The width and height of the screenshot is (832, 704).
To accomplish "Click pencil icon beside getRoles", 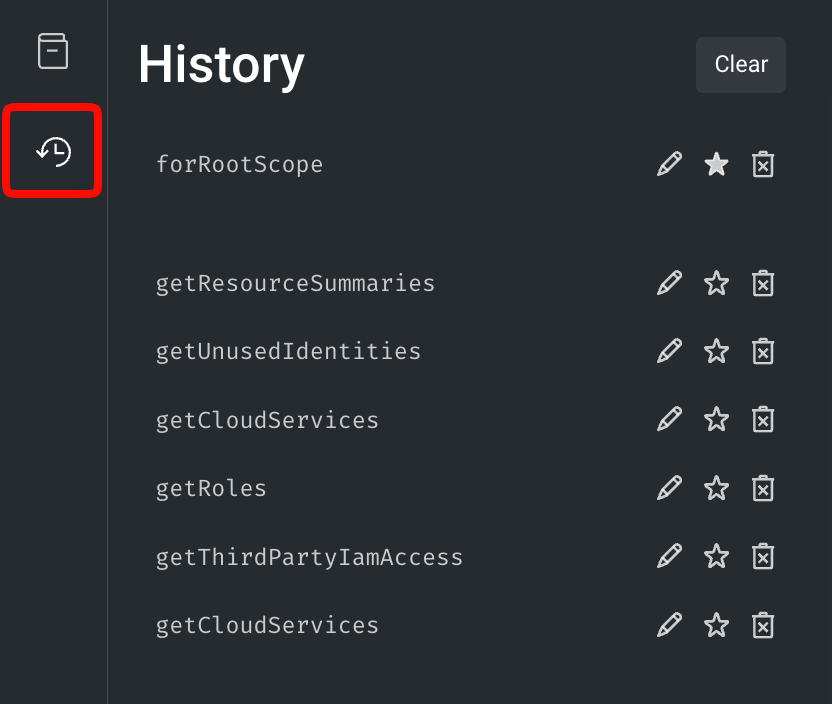I will click(669, 488).
